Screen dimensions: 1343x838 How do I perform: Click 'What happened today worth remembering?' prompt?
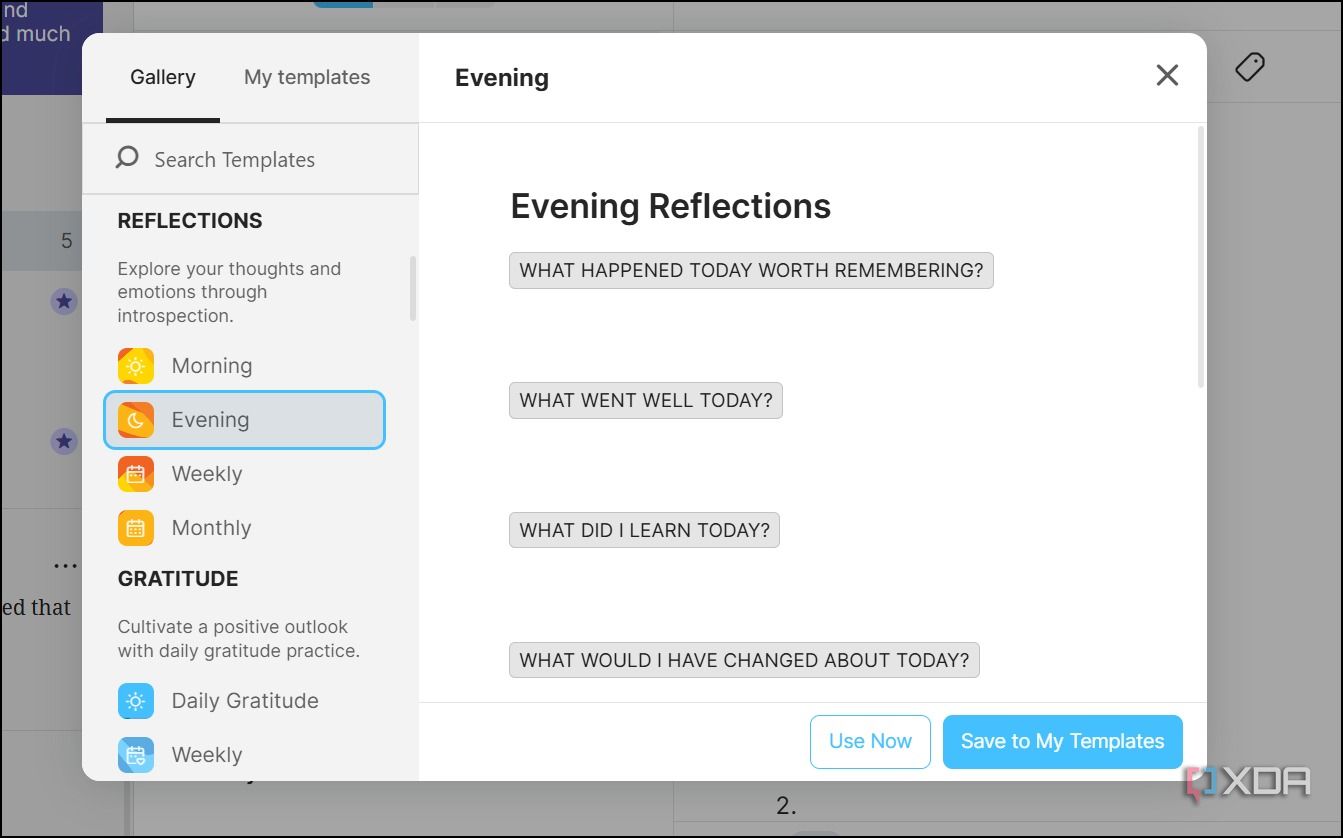pyautogui.click(x=751, y=270)
